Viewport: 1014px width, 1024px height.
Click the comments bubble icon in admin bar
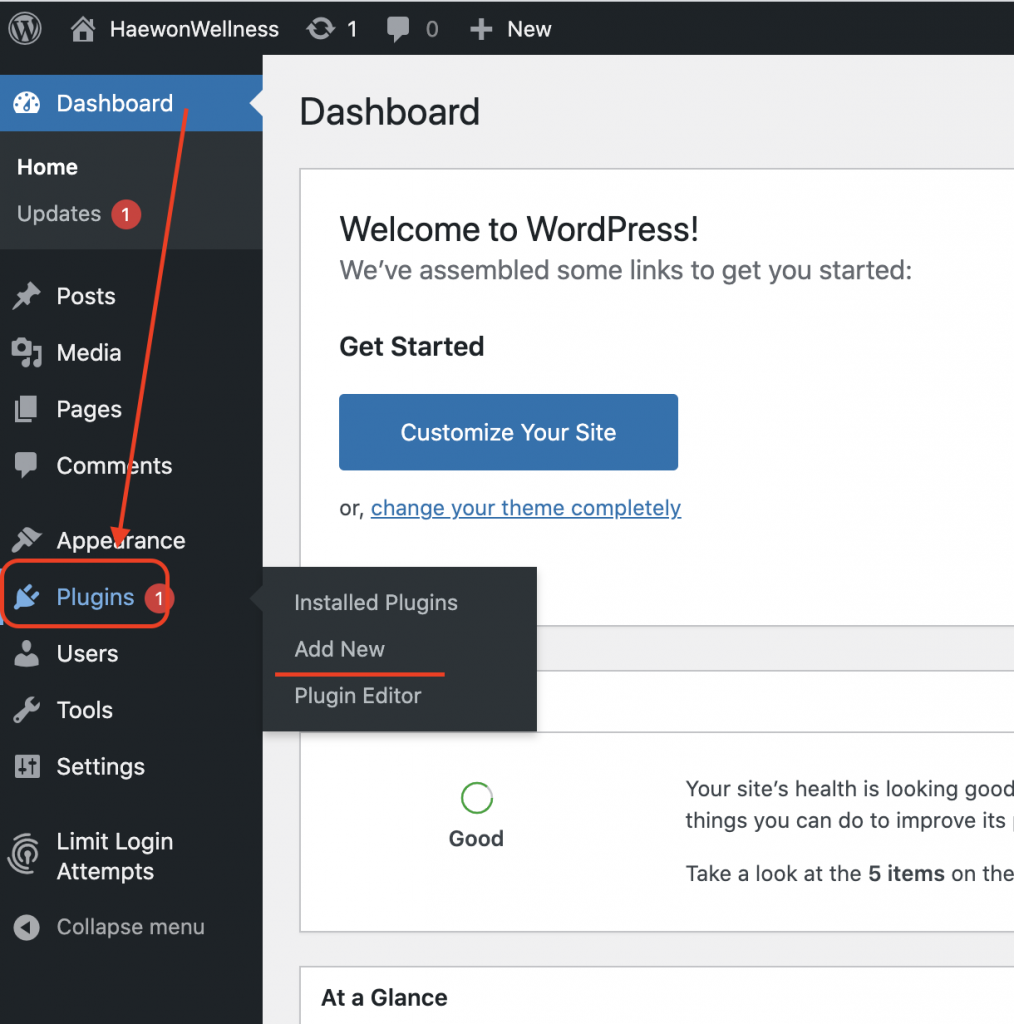(398, 30)
